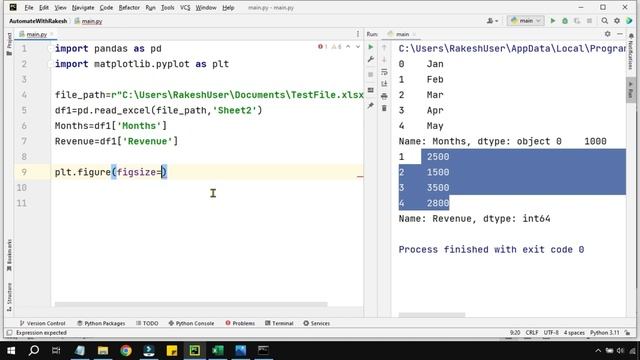The height and width of the screenshot is (360, 640).
Task: Open the main run configuration dropdown
Action: [x=526, y=21]
